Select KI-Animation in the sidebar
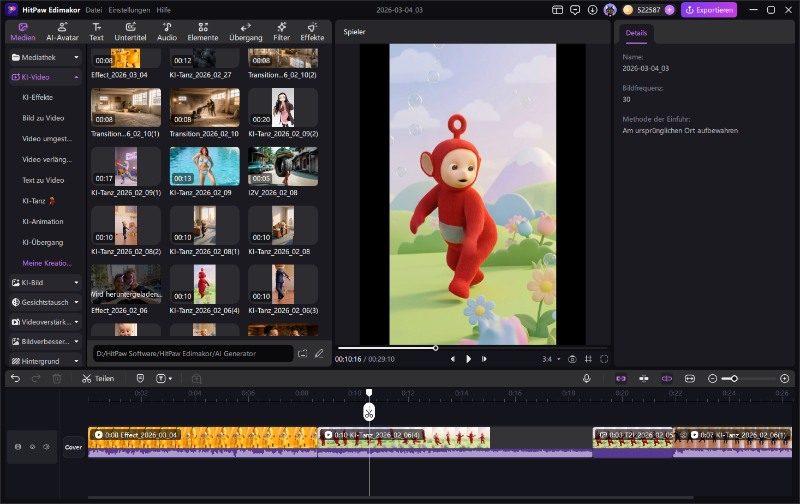Viewport: 800px width, 504px height. (43, 221)
